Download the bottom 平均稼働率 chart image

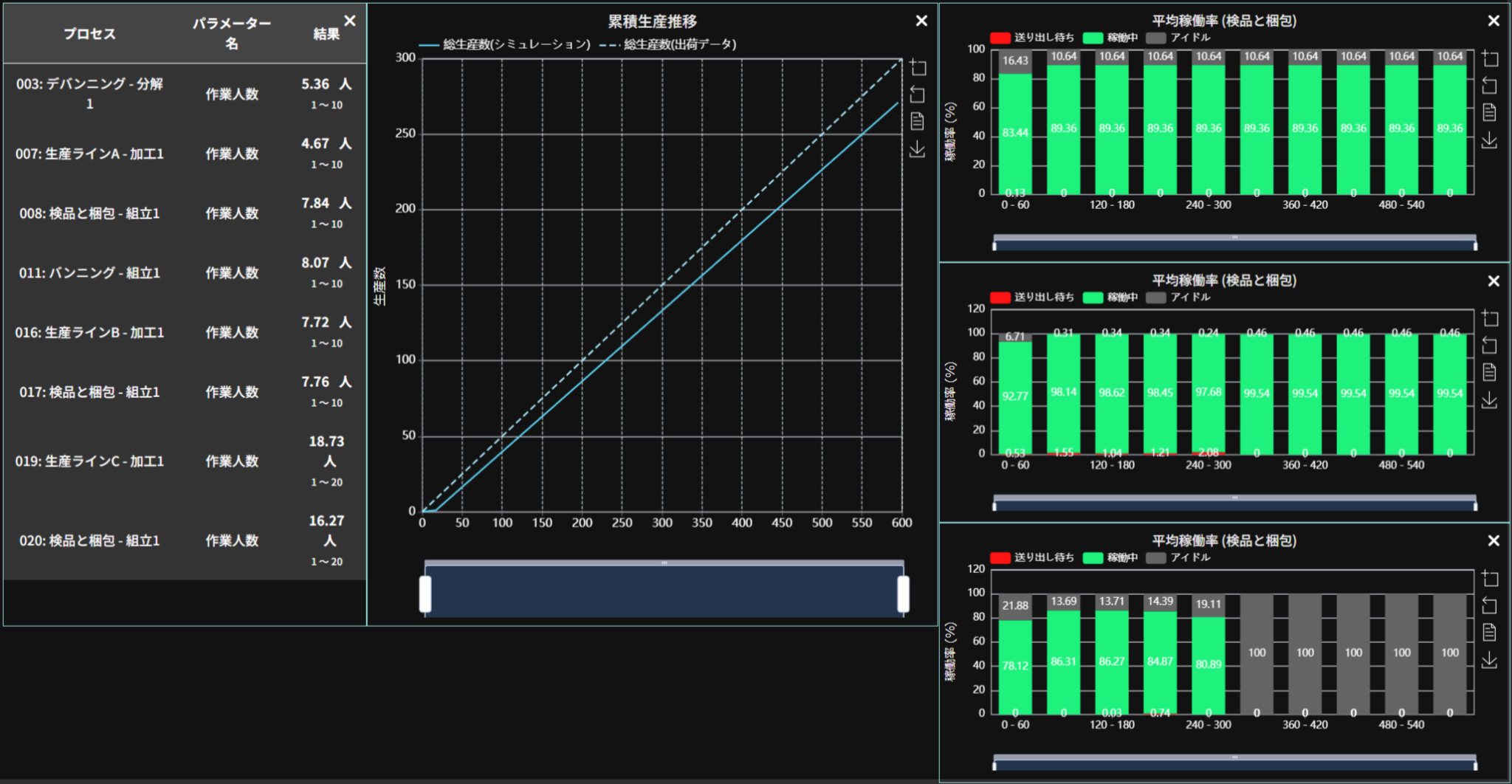click(1489, 660)
